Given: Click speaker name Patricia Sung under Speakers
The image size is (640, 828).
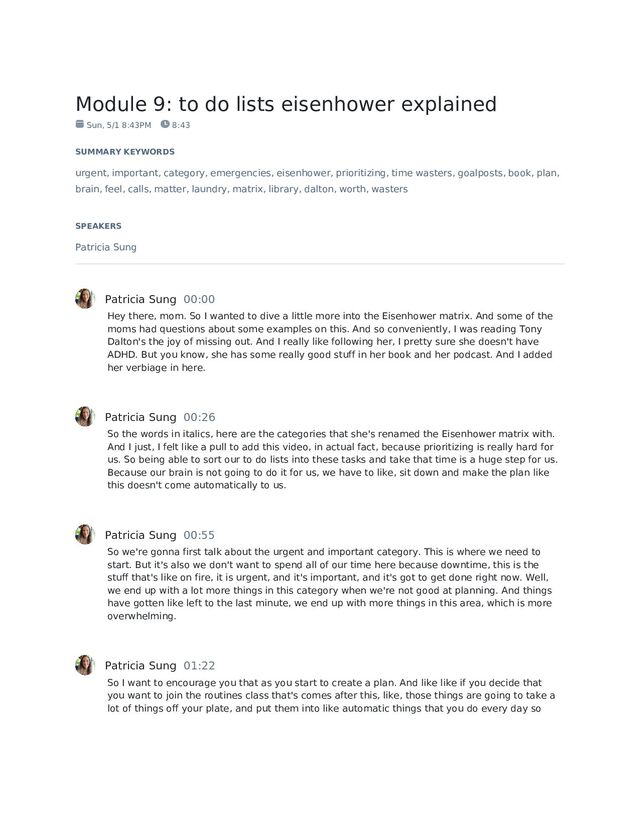Looking at the screenshot, I should pos(106,247).
